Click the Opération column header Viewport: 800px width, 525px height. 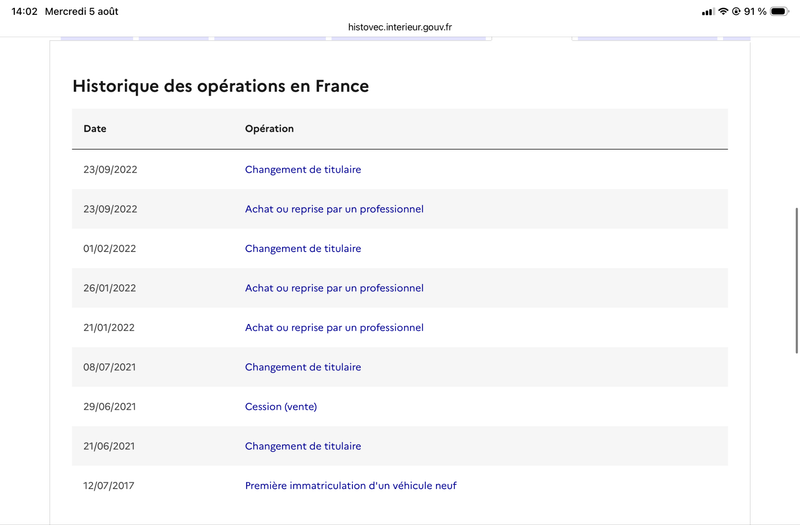point(269,129)
